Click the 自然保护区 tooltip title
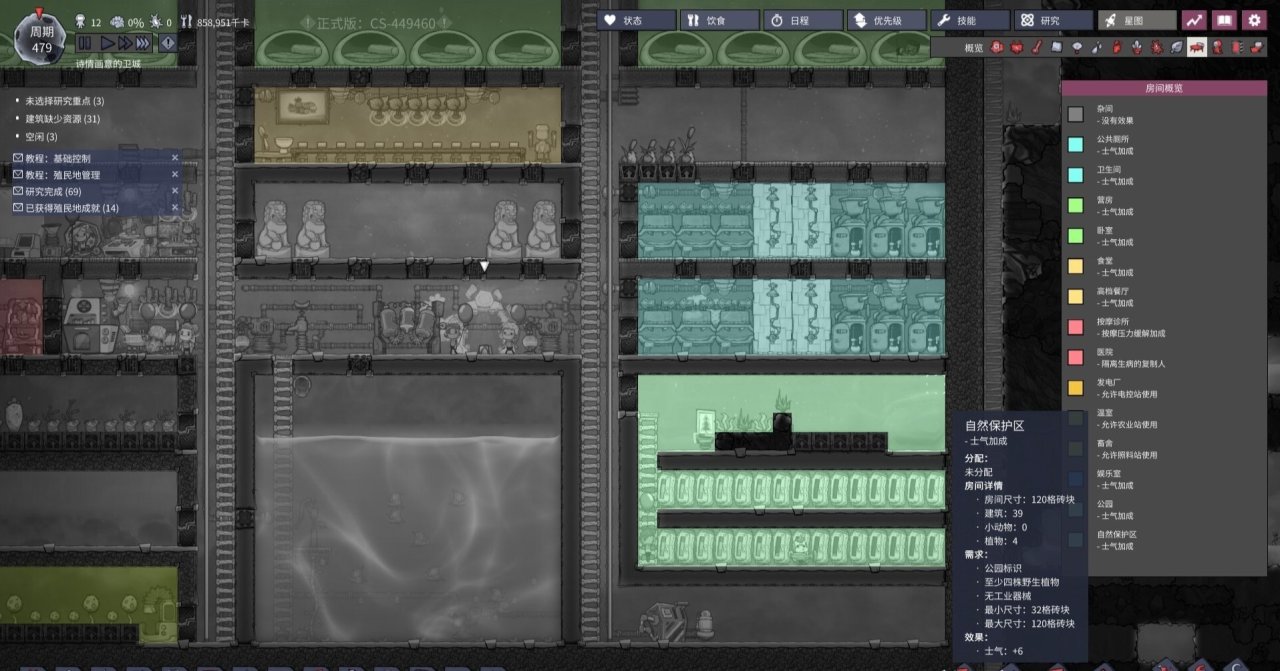This screenshot has width=1280, height=671. (x=995, y=425)
